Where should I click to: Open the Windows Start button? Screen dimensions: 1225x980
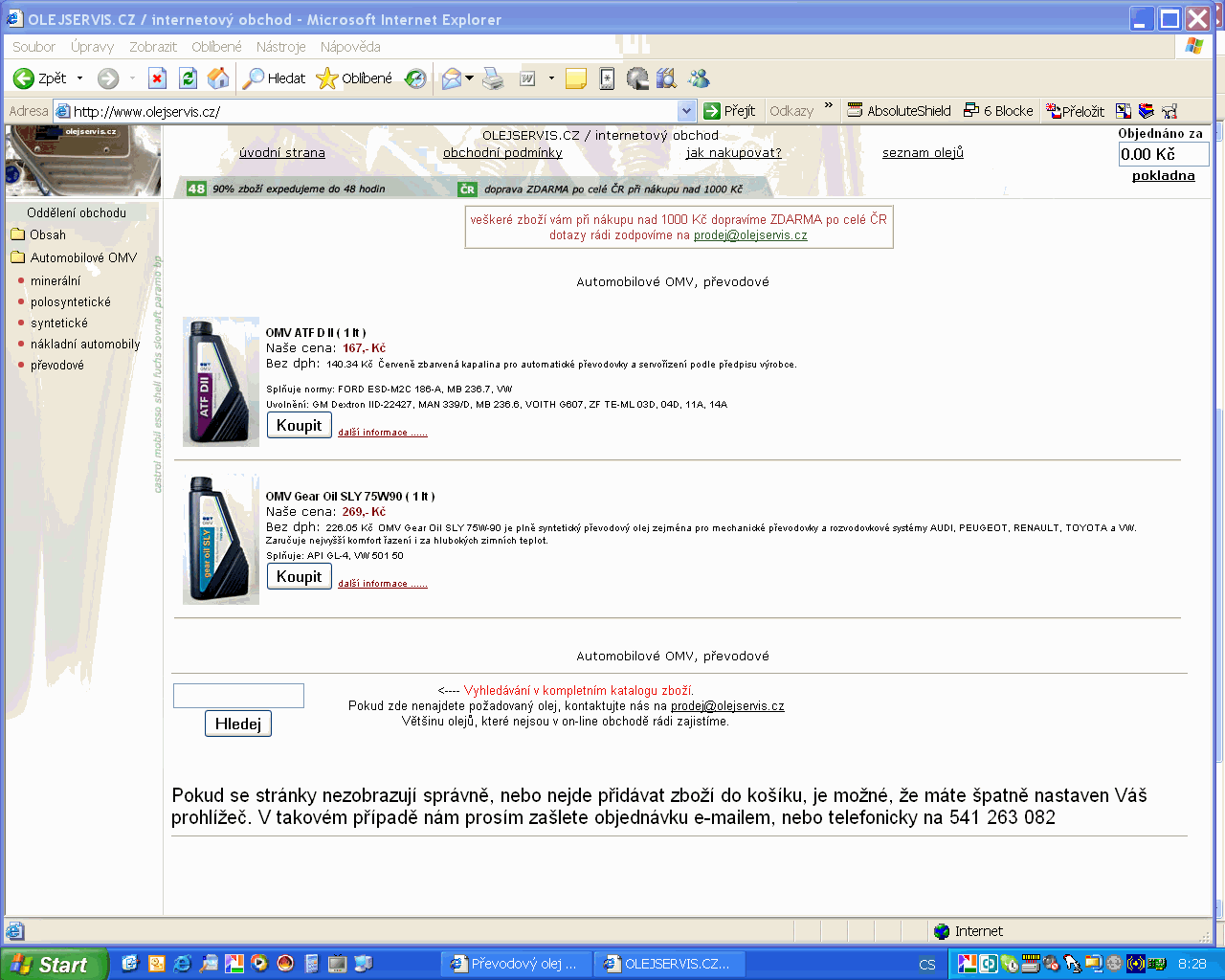coord(53,965)
